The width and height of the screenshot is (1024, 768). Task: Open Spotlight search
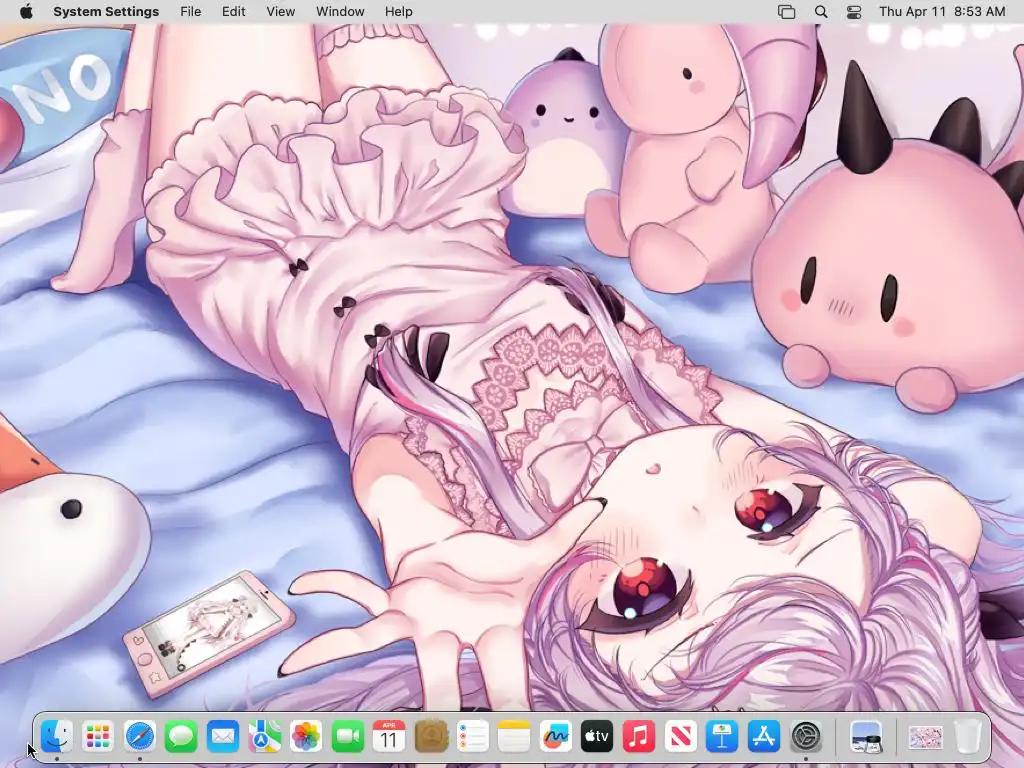click(821, 12)
